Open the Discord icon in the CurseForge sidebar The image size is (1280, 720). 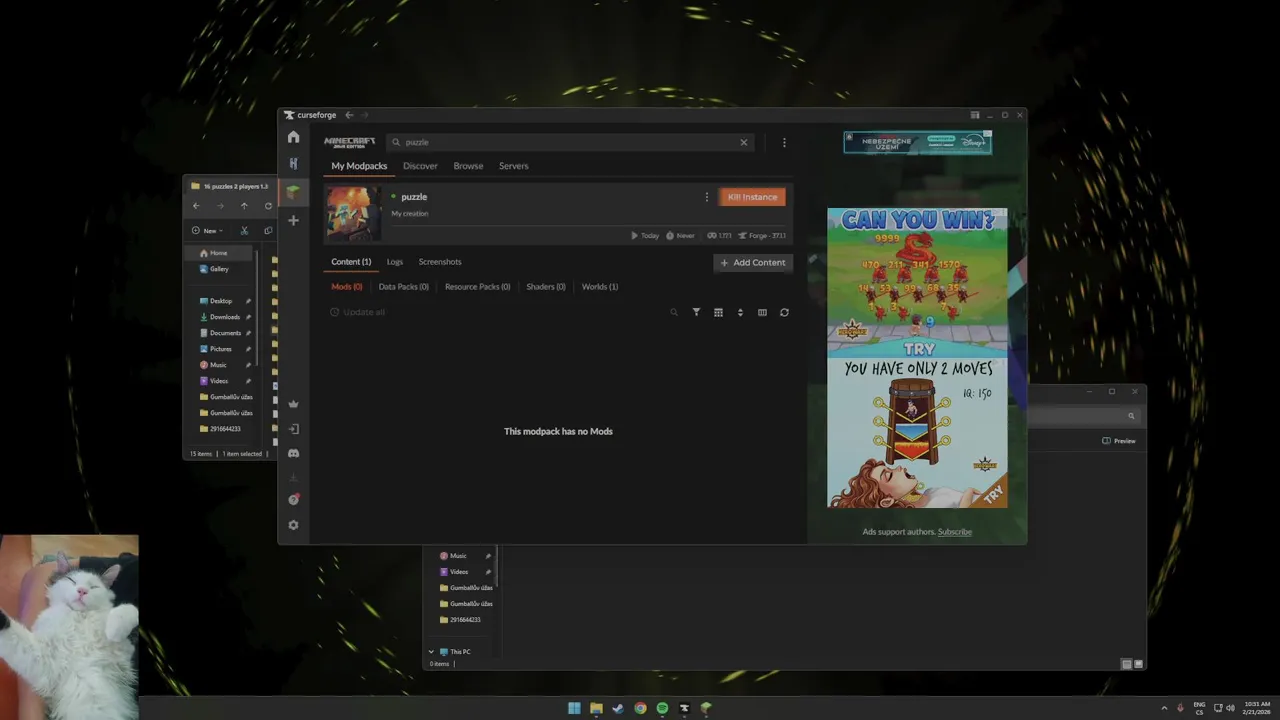293,453
